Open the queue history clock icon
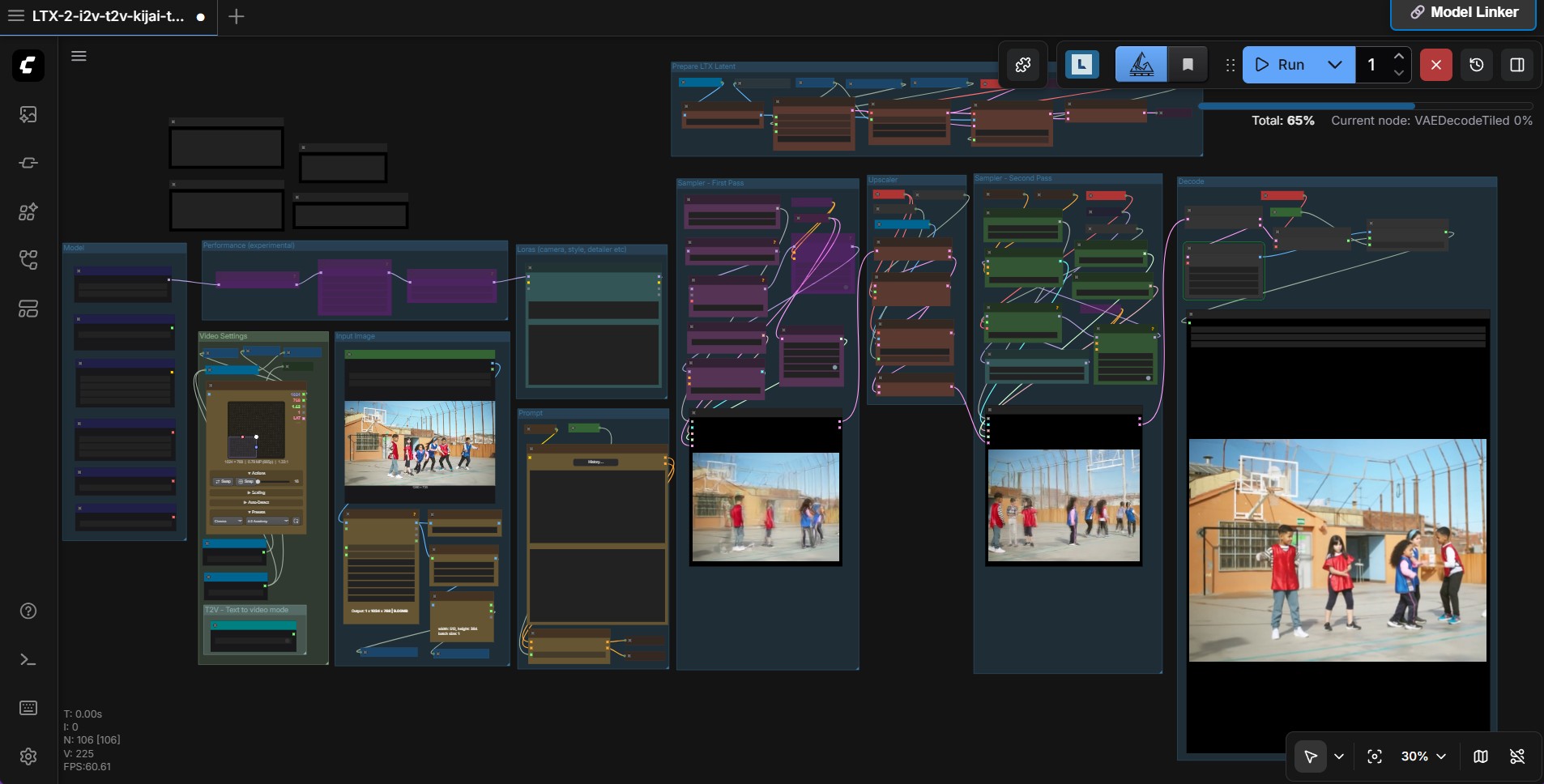 click(x=1477, y=65)
